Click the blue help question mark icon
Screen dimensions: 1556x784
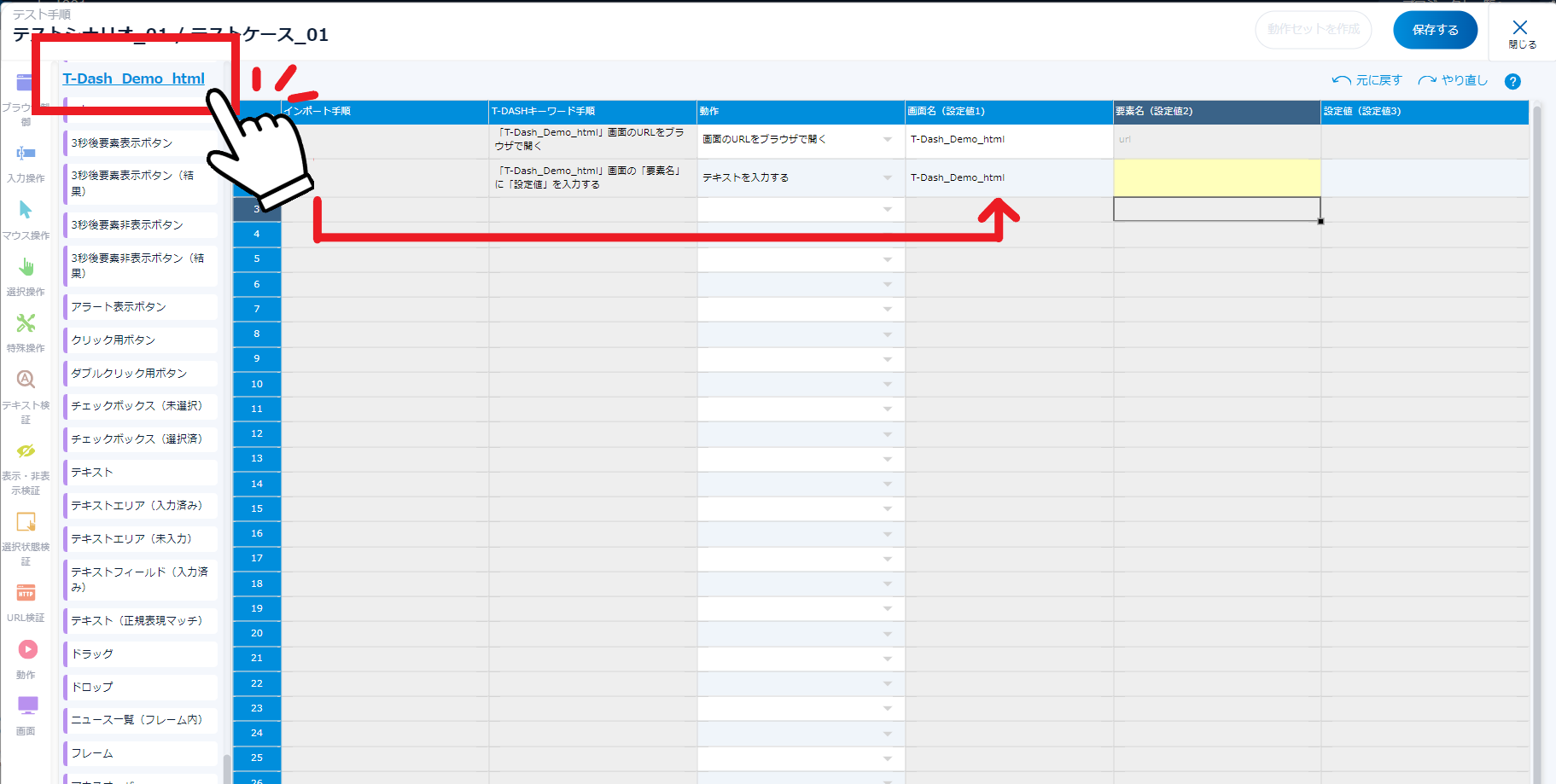pos(1512,82)
